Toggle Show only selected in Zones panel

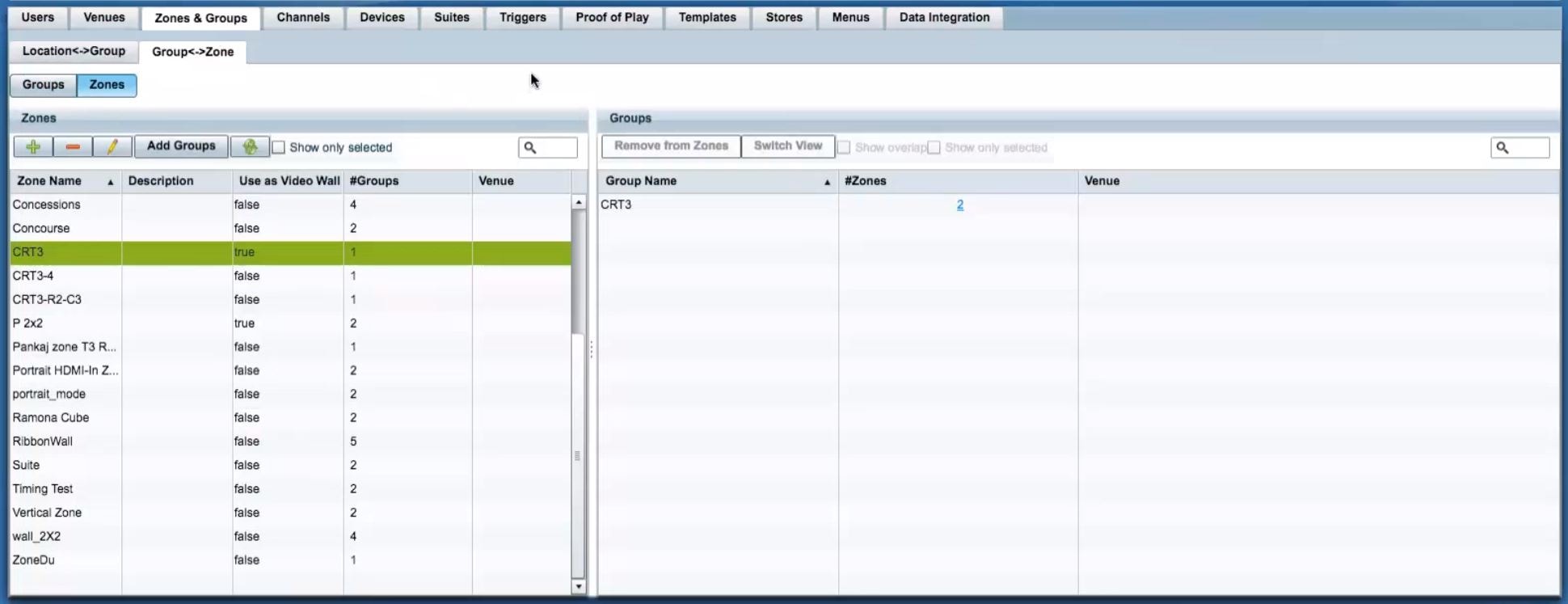(x=279, y=147)
